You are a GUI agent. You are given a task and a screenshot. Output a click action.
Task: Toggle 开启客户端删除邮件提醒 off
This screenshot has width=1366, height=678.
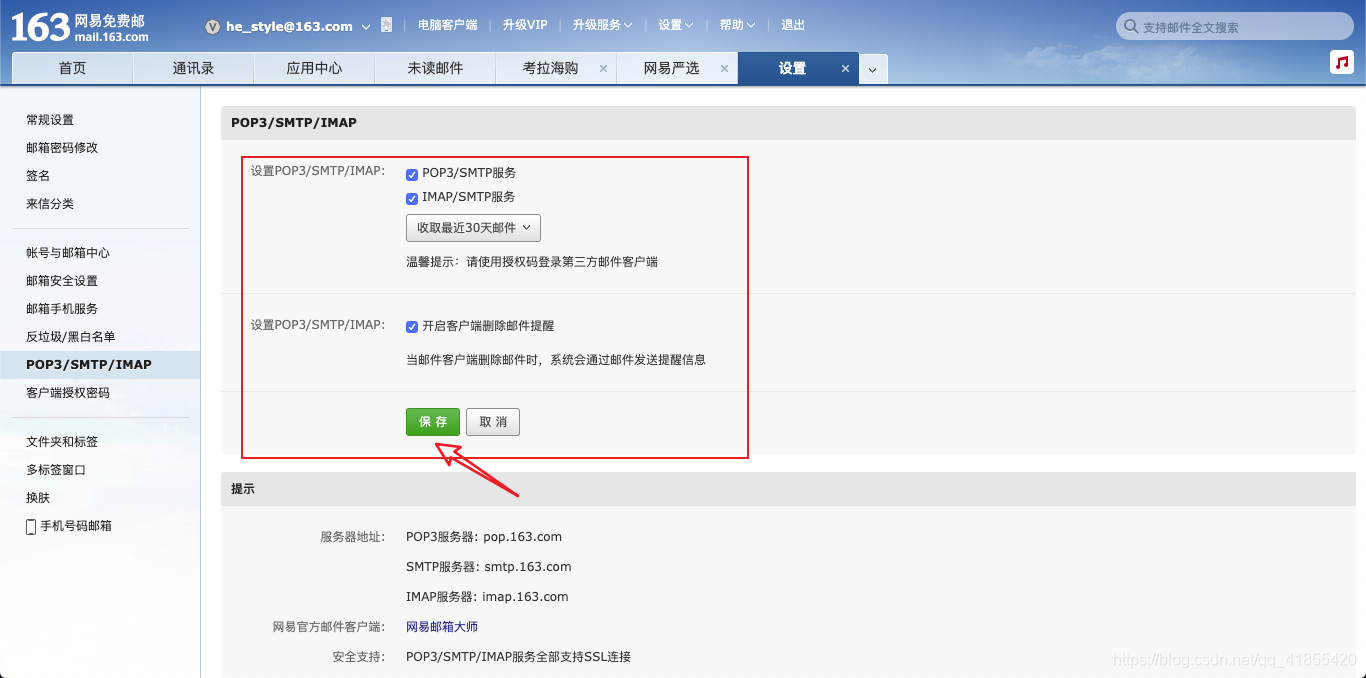412,326
